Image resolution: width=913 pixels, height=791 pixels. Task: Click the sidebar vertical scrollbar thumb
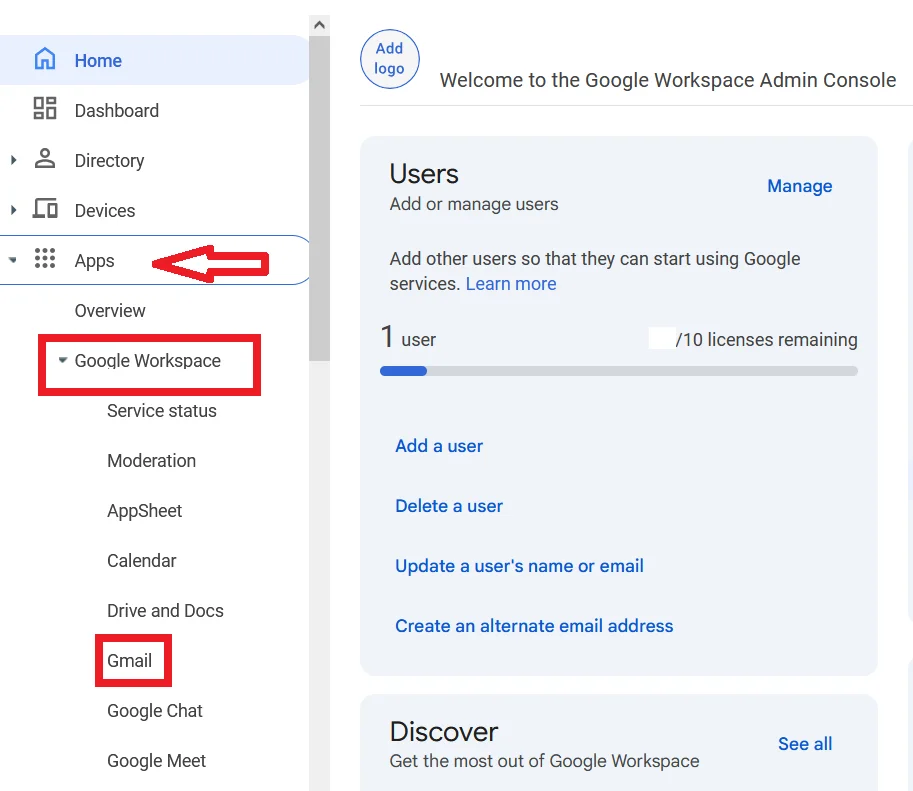coord(319,198)
